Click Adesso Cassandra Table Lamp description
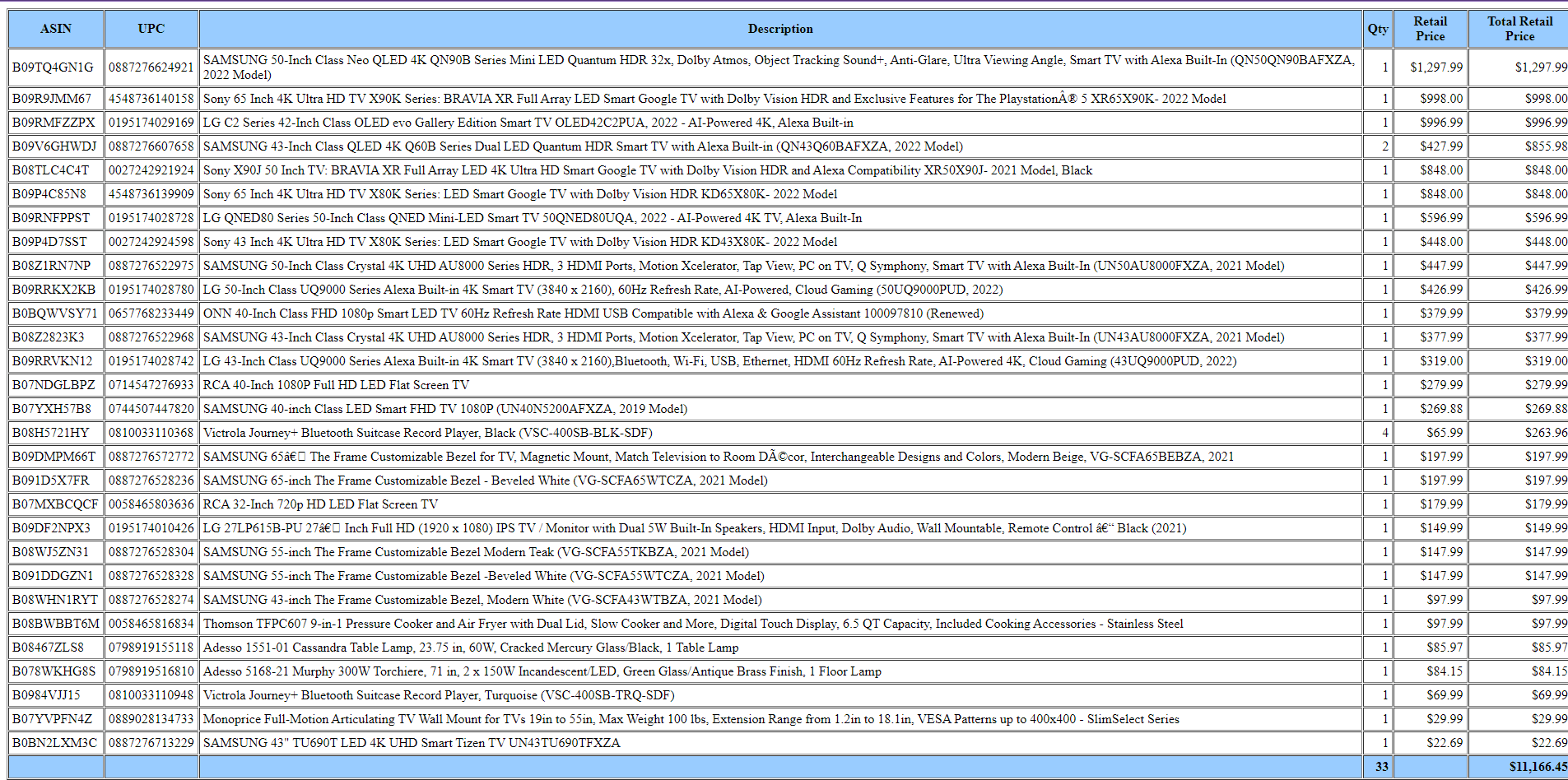 780,648
